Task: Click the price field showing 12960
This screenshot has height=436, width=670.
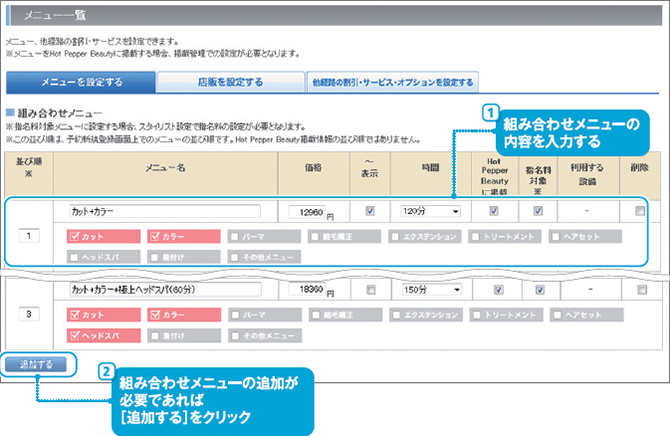Action: 307,212
